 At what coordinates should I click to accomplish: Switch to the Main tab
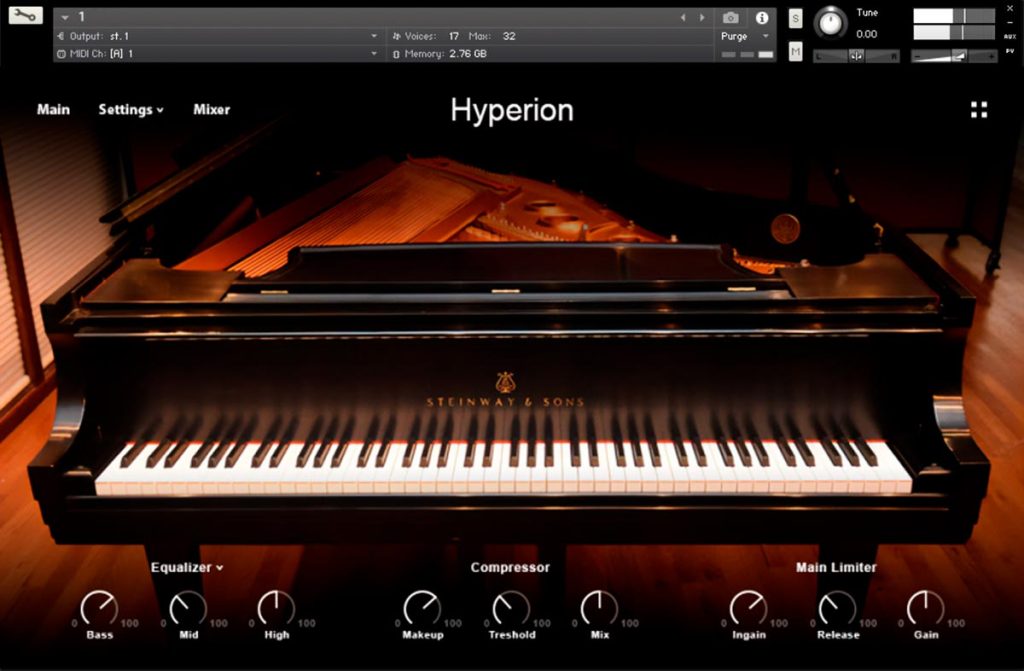point(53,110)
